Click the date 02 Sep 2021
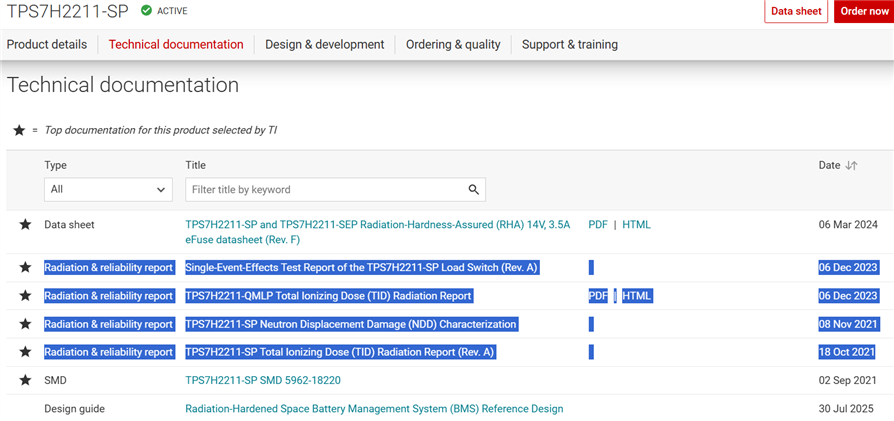Image resolution: width=894 pixels, height=421 pixels. tap(848, 380)
